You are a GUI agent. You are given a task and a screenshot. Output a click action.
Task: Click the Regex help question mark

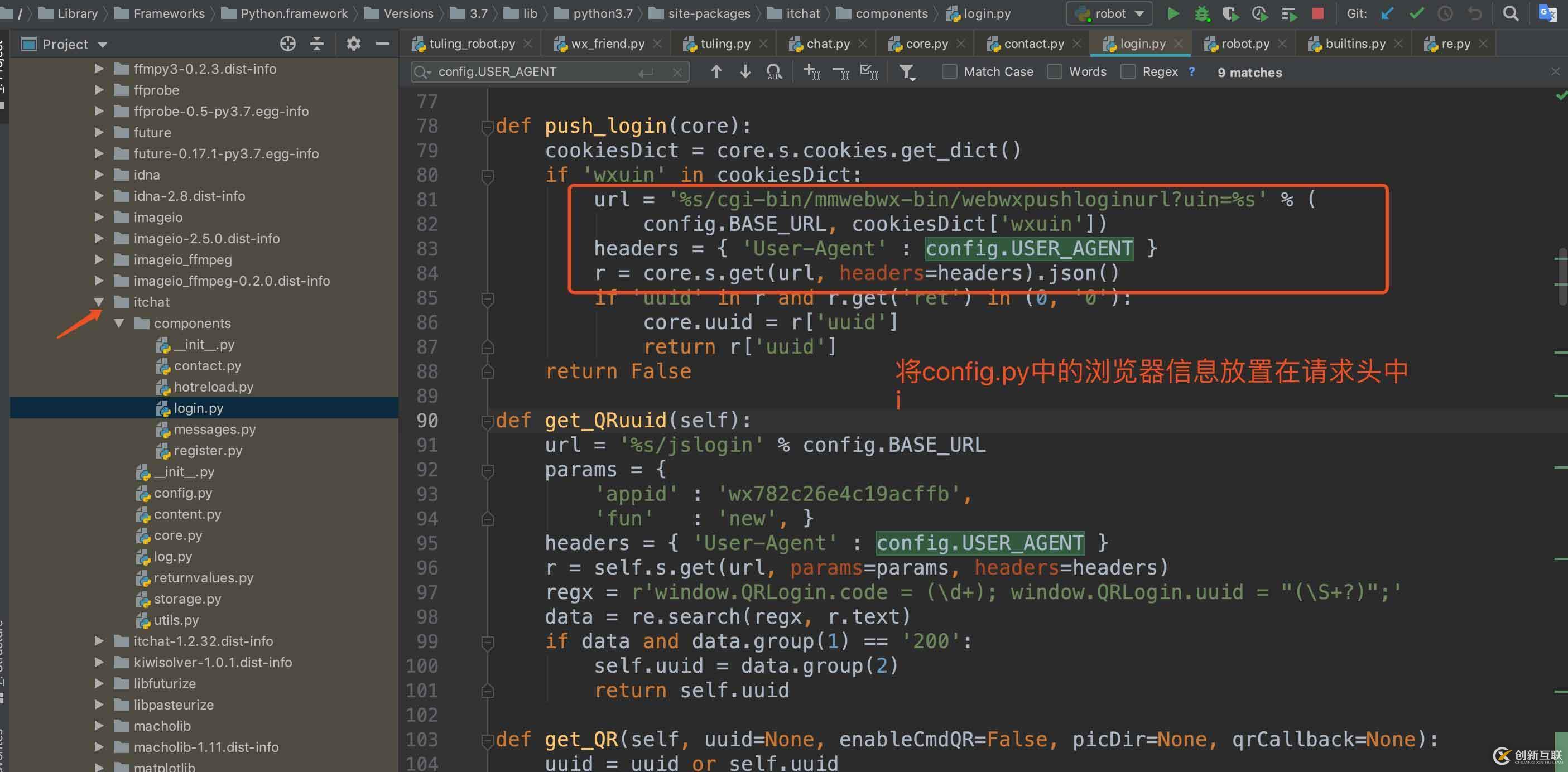1192,71
